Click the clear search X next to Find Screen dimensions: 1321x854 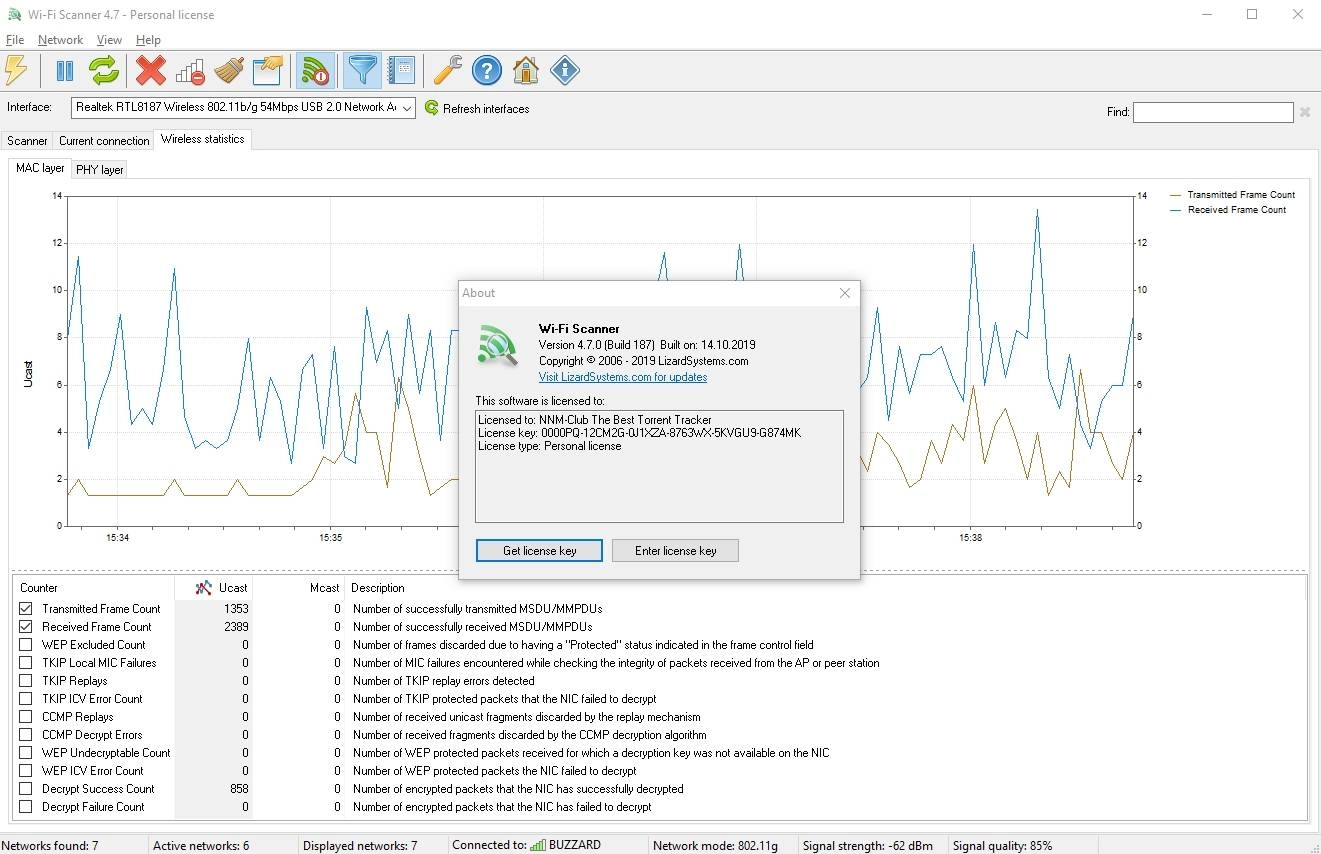1305,112
